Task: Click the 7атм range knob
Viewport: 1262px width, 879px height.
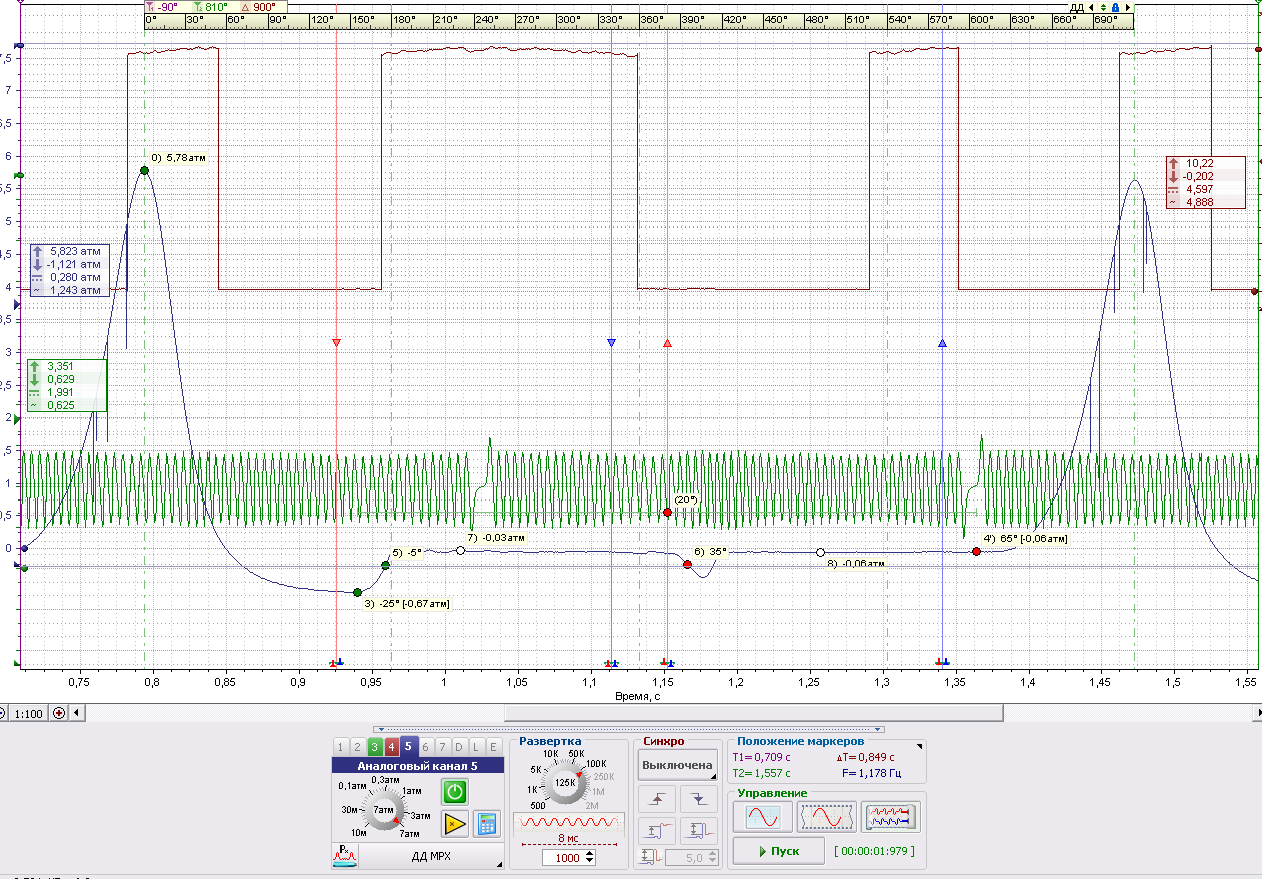Action: pos(385,808)
